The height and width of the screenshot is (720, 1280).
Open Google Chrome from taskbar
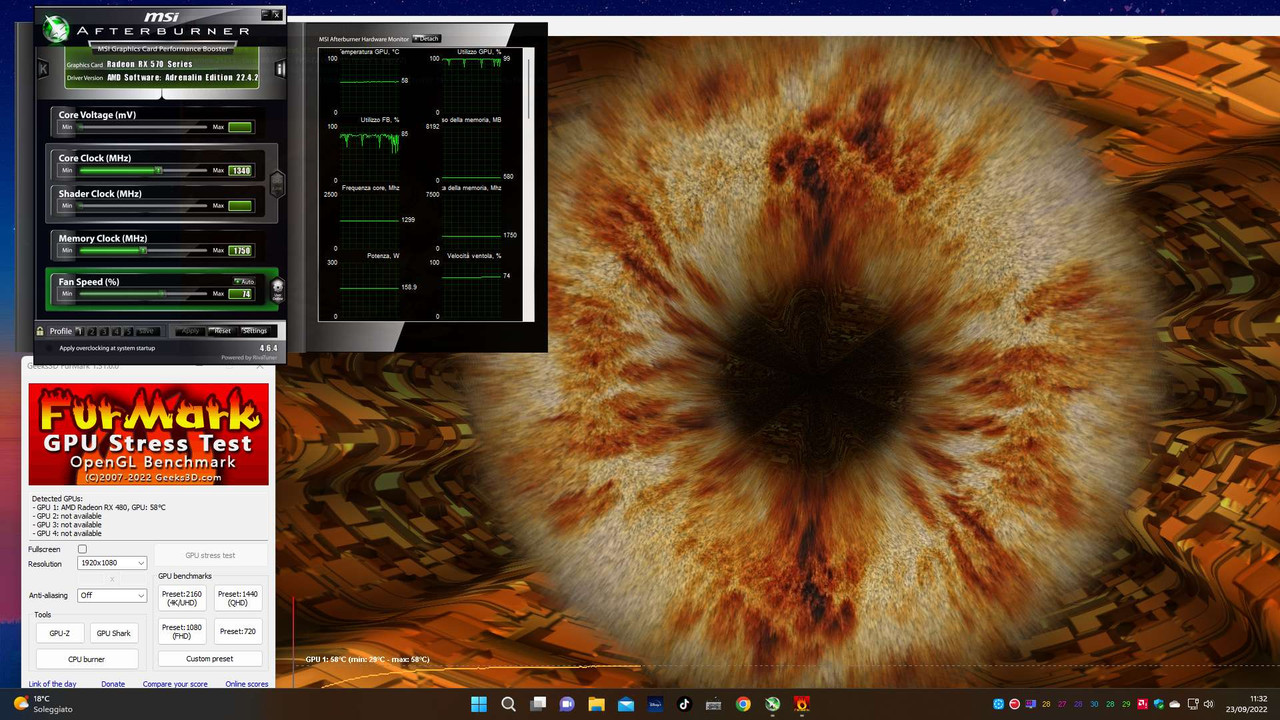(743, 703)
